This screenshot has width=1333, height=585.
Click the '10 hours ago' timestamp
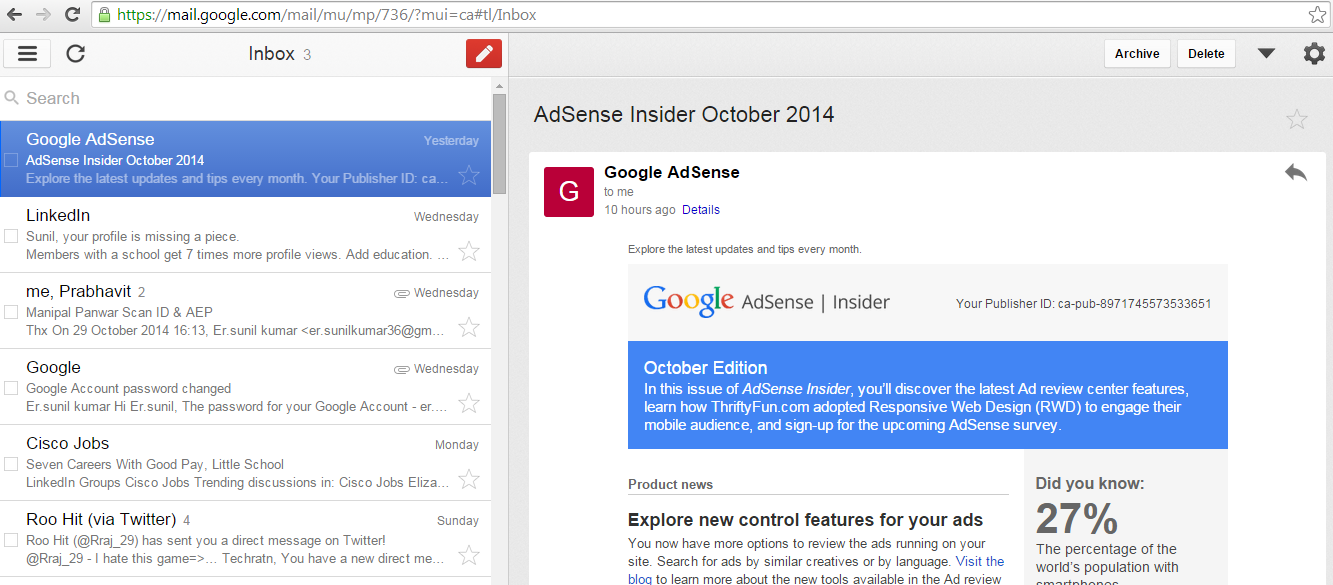tap(640, 210)
